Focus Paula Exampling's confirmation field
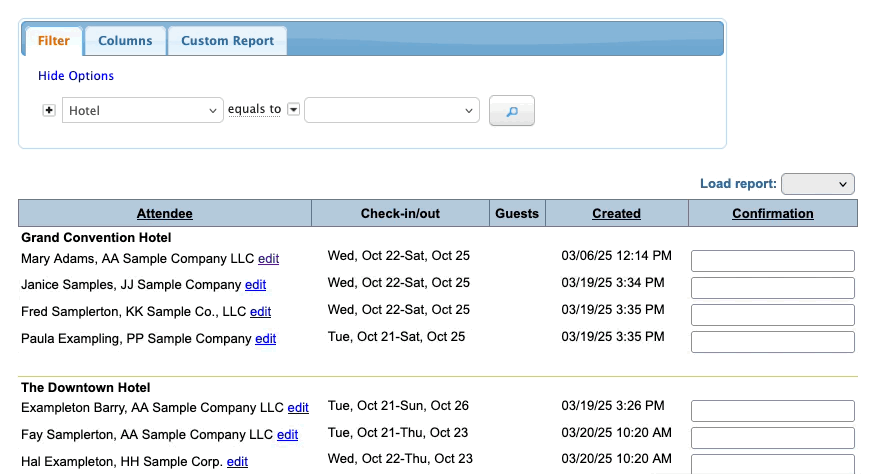Viewport: 876px width, 474px height. click(x=773, y=342)
